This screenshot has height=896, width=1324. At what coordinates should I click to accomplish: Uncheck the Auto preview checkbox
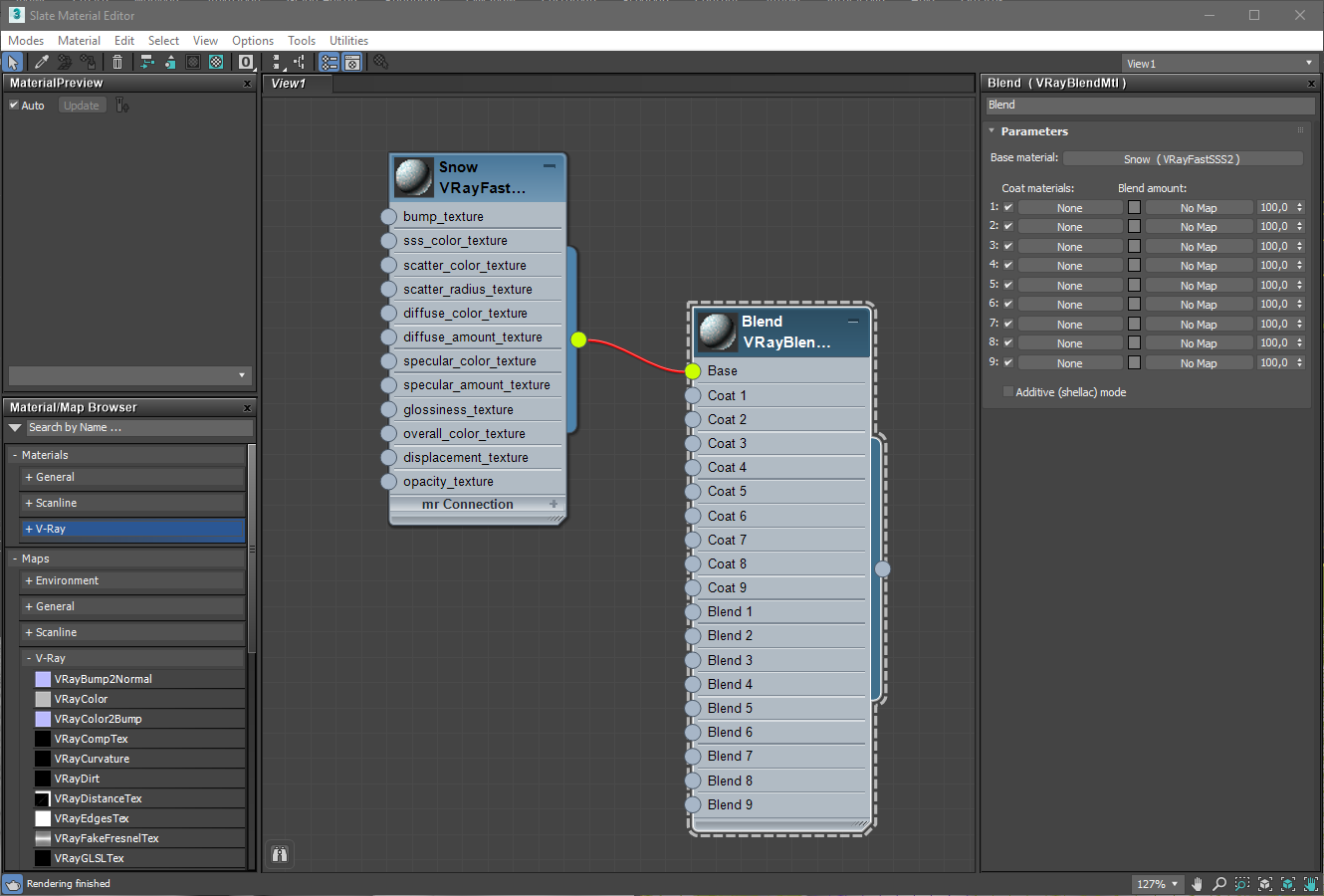[x=14, y=105]
